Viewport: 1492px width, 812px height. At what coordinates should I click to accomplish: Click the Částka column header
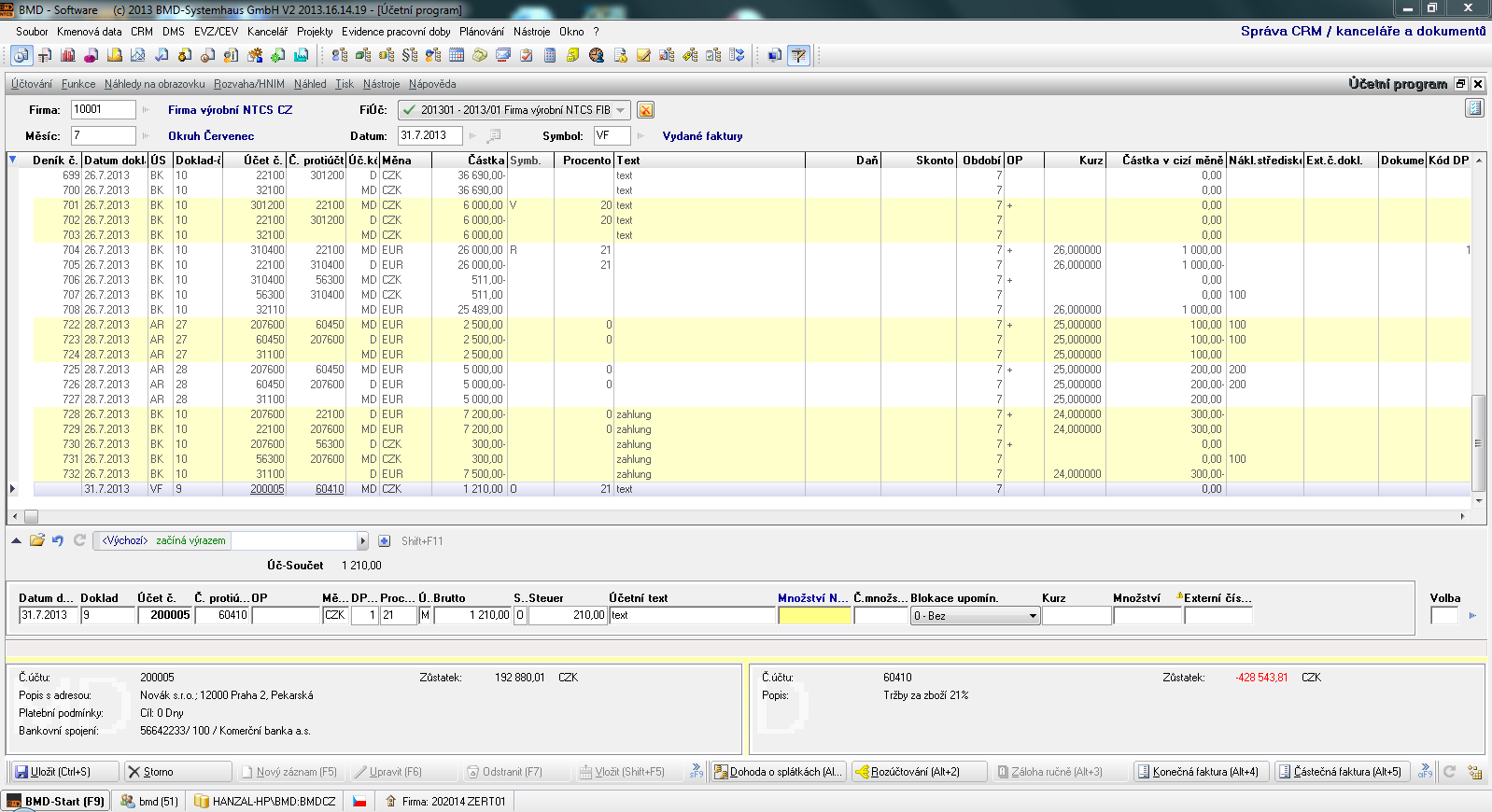[469, 161]
